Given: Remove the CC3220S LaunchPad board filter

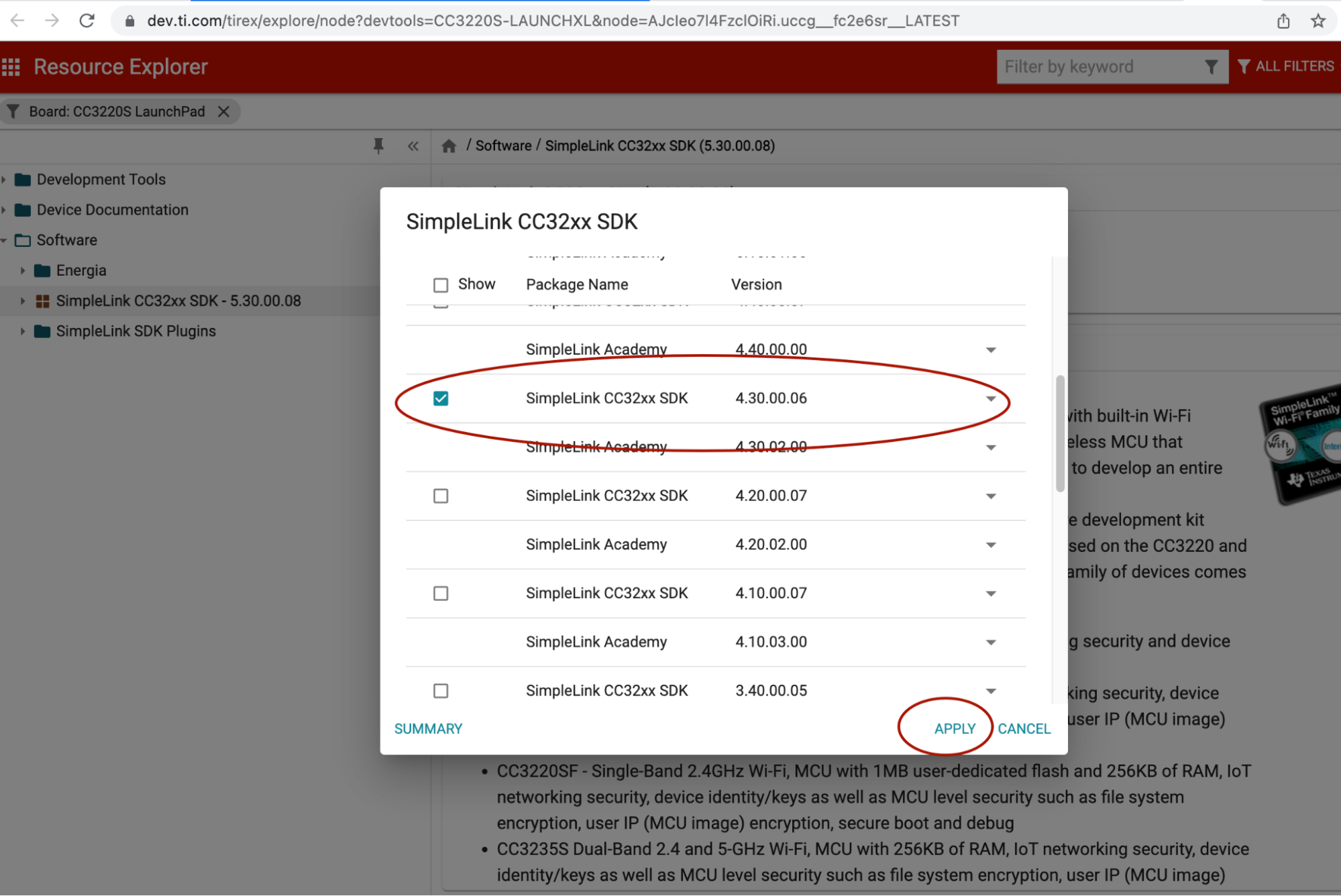Looking at the screenshot, I should tap(224, 112).
